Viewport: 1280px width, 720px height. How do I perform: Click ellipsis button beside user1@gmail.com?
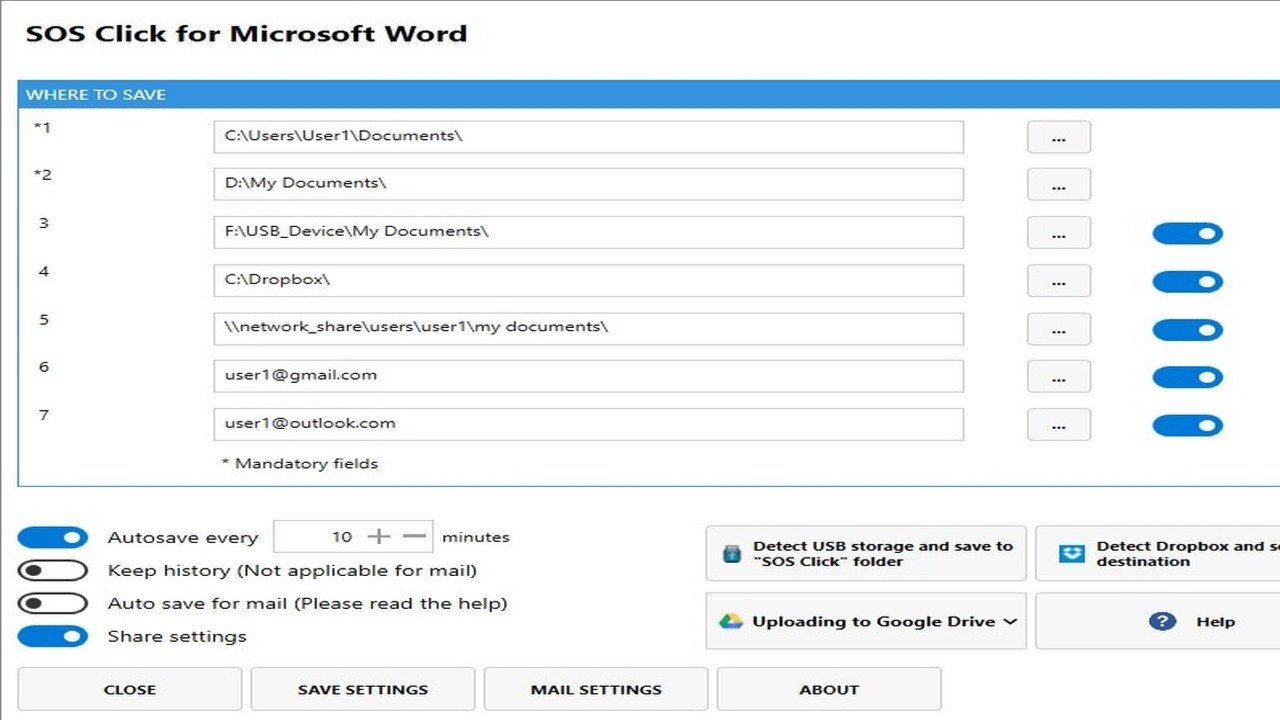[1059, 377]
